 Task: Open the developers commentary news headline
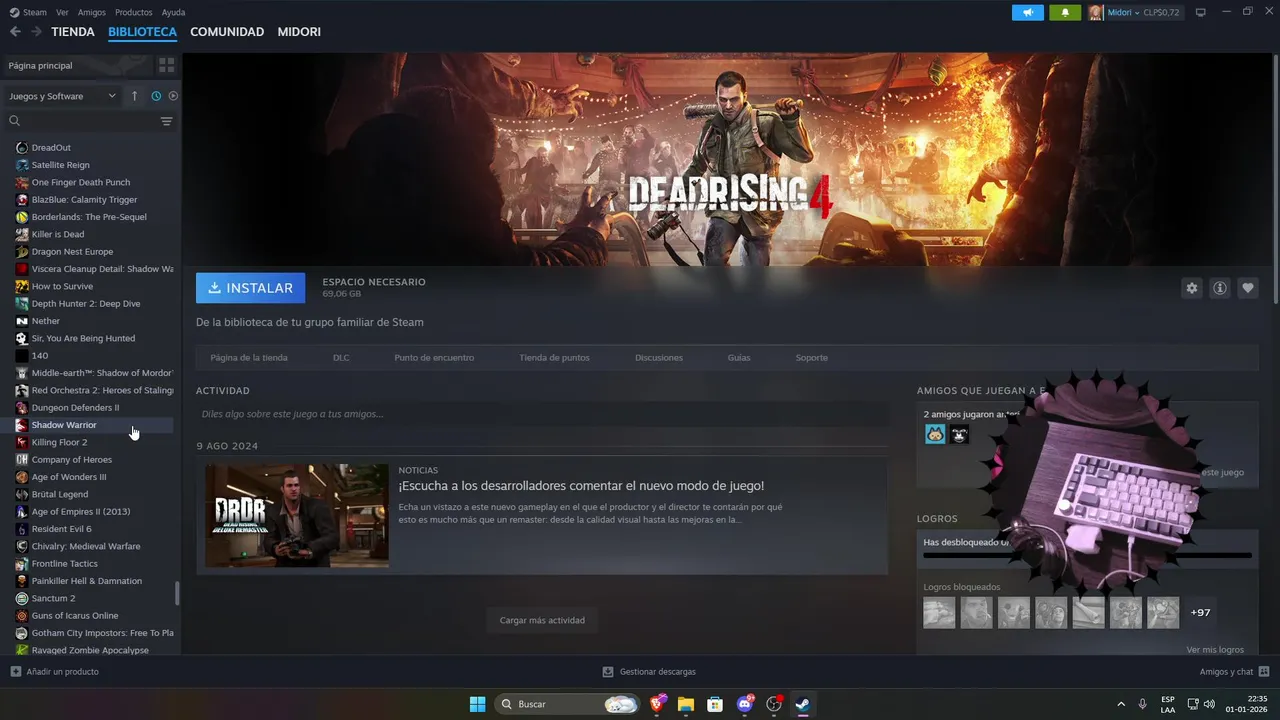(x=581, y=486)
